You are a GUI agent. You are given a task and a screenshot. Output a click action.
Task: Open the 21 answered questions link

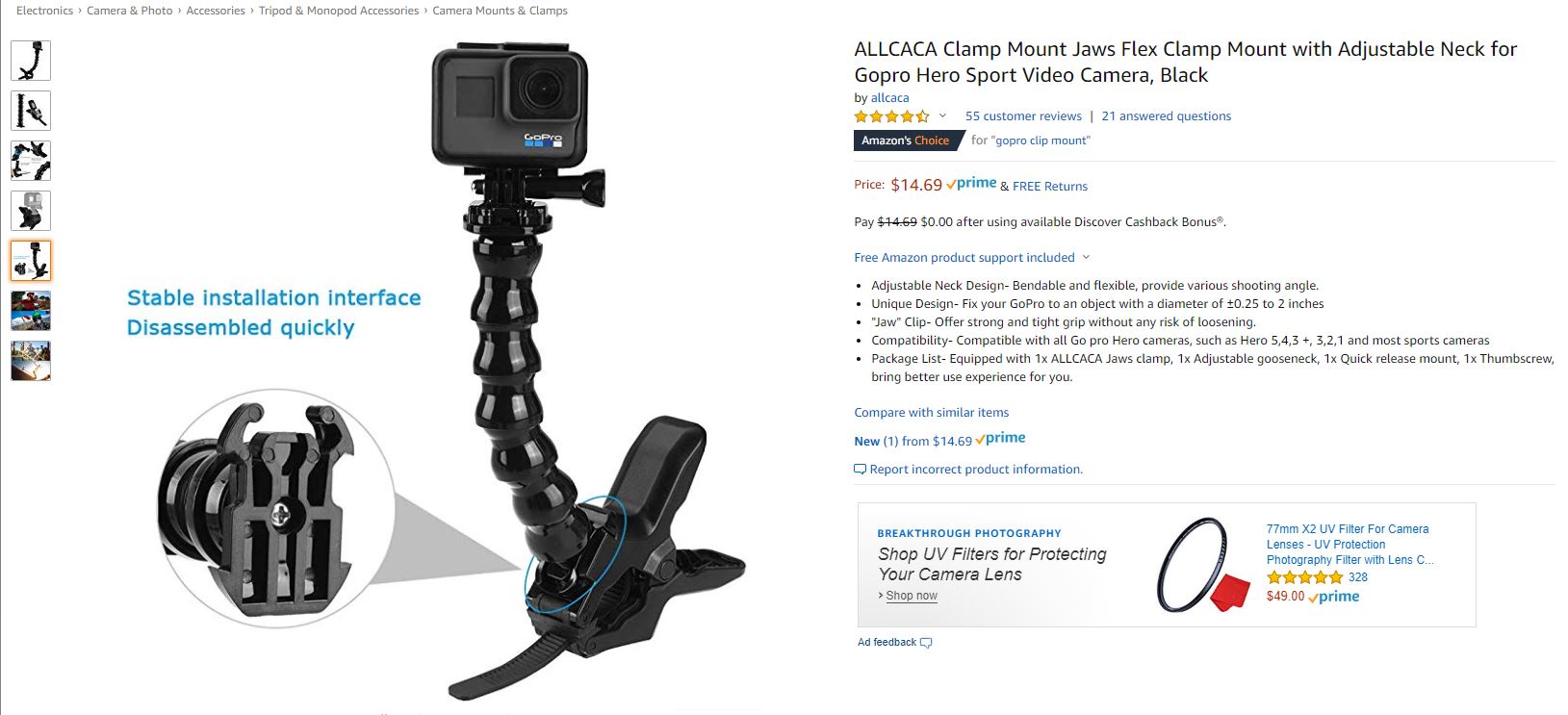pyautogui.click(x=1166, y=115)
